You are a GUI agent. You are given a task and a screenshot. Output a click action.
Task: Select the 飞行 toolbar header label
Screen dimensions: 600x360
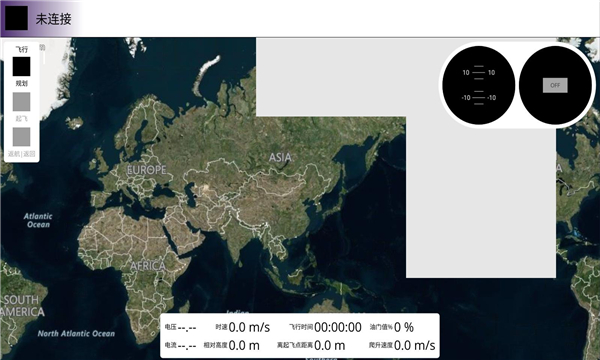coord(21,49)
